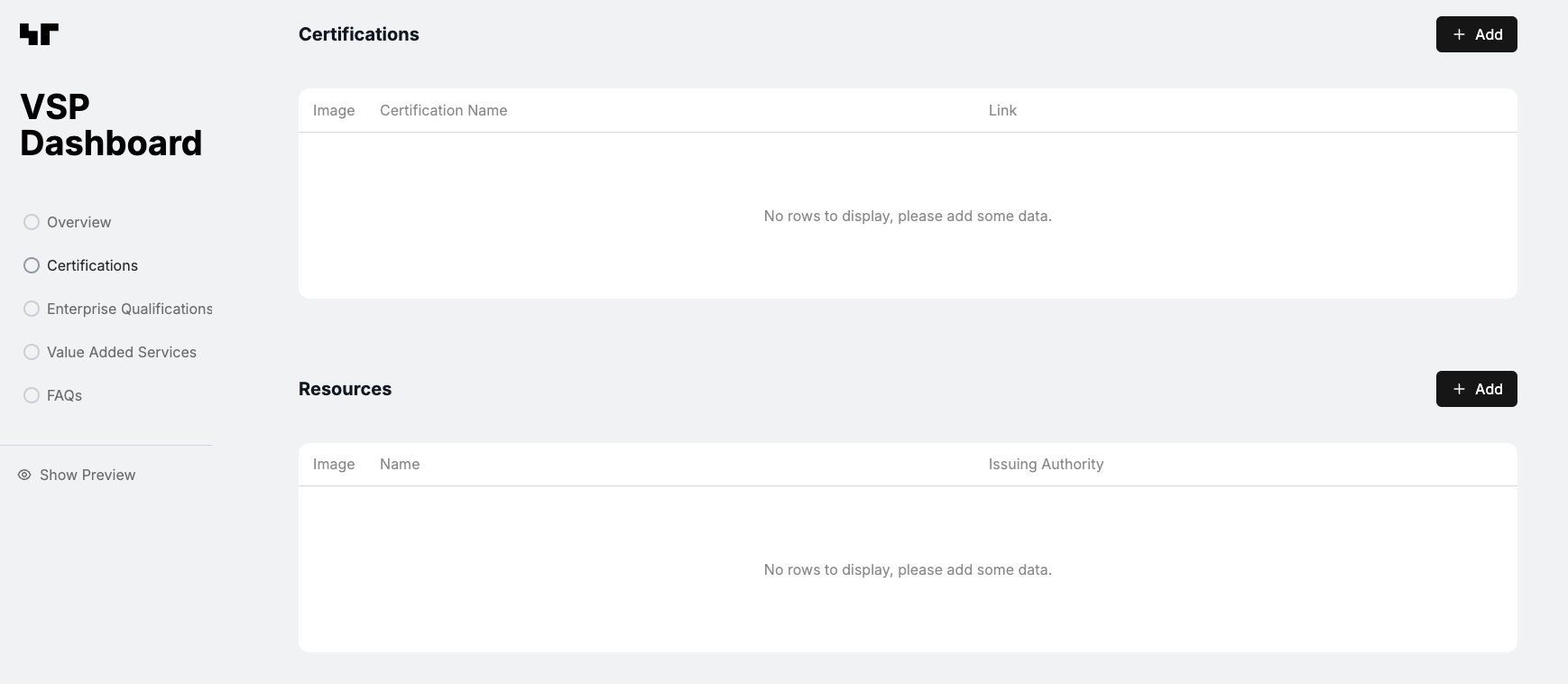The height and width of the screenshot is (684, 1568).
Task: Select the Certifications radio circle in sidebar
Action: pos(32,265)
